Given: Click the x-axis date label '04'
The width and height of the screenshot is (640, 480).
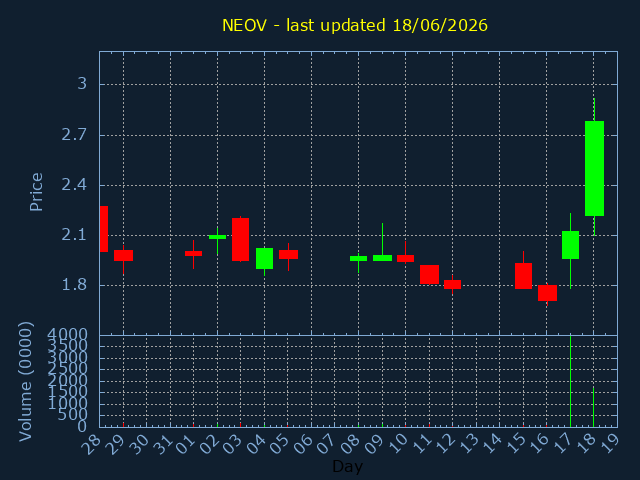Looking at the screenshot, I should [257, 444].
